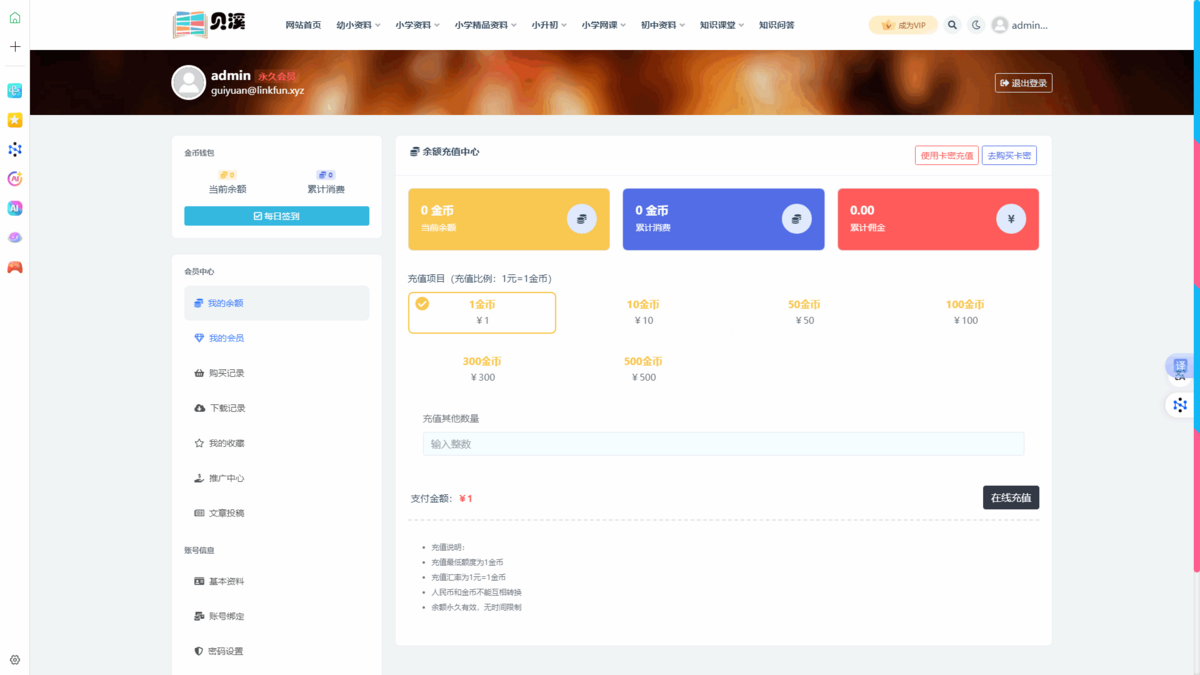The height and width of the screenshot is (675, 1200).
Task: Select the 10金币 recharge option
Action: point(643,312)
